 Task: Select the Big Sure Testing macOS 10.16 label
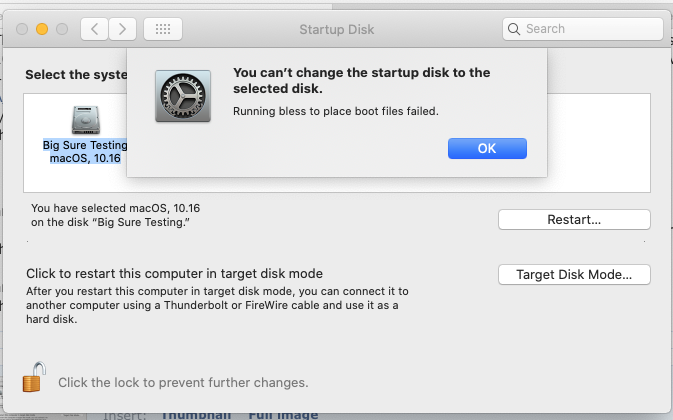point(85,151)
